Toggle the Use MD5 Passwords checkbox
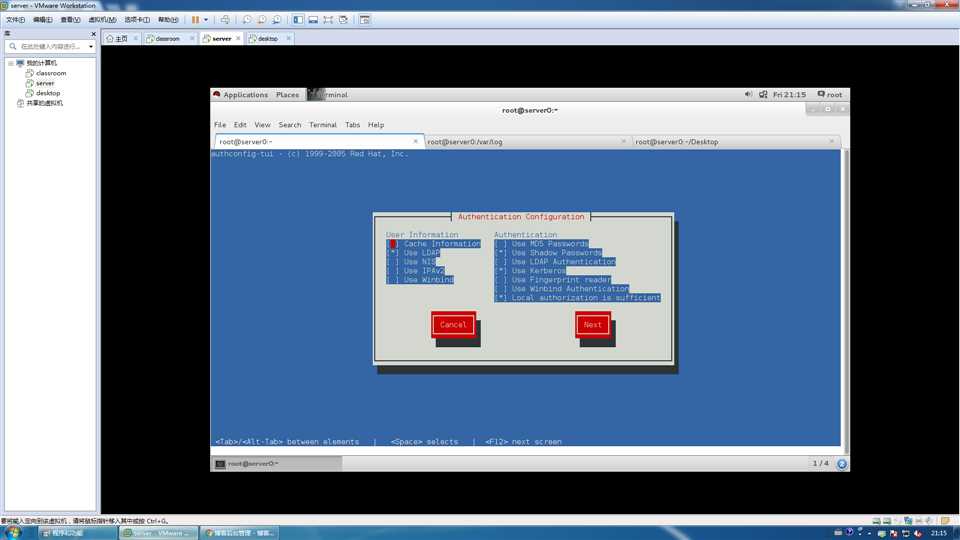 pos(501,244)
